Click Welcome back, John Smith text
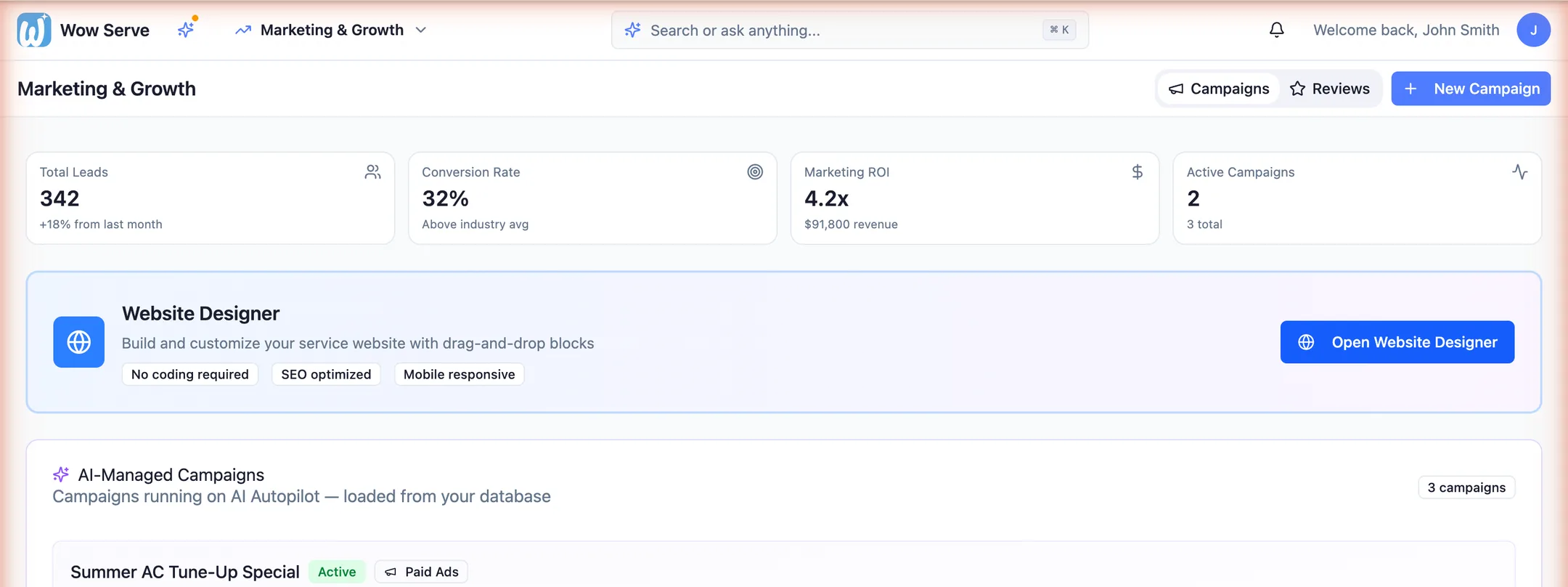The height and width of the screenshot is (587, 1568). click(1406, 30)
